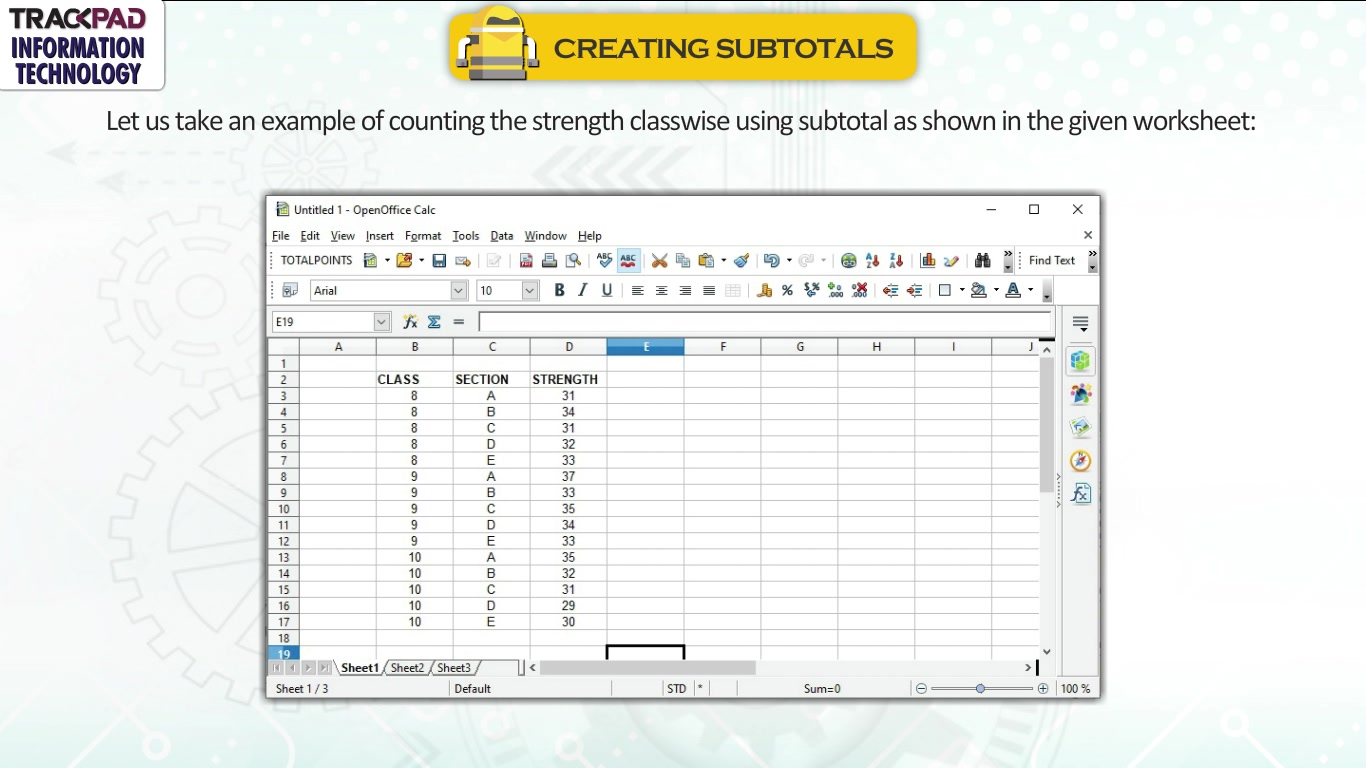Select the Format Paintbrush icon
Viewport: 1366px width, 768px height.
point(741,260)
